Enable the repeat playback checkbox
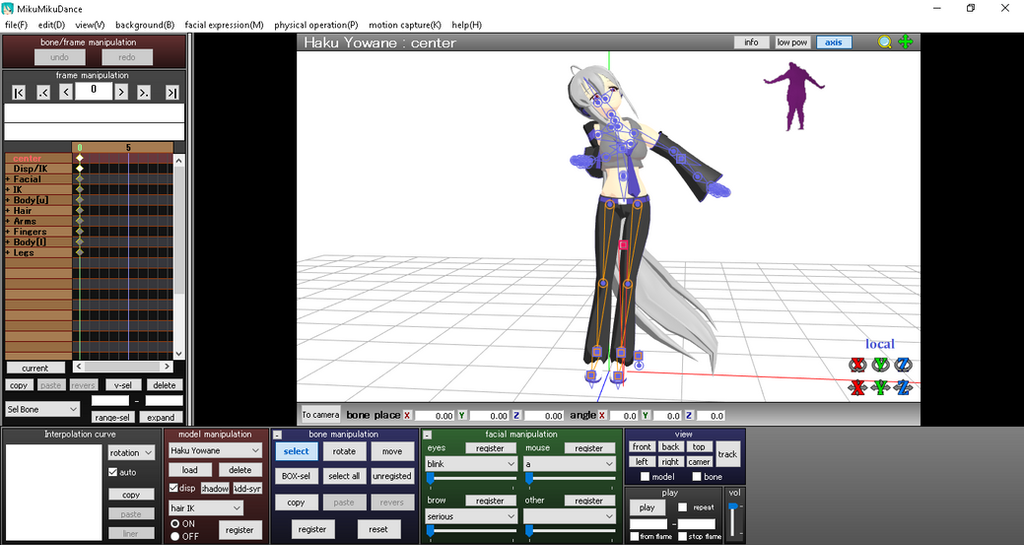The width and height of the screenshot is (1024, 545). click(682, 507)
